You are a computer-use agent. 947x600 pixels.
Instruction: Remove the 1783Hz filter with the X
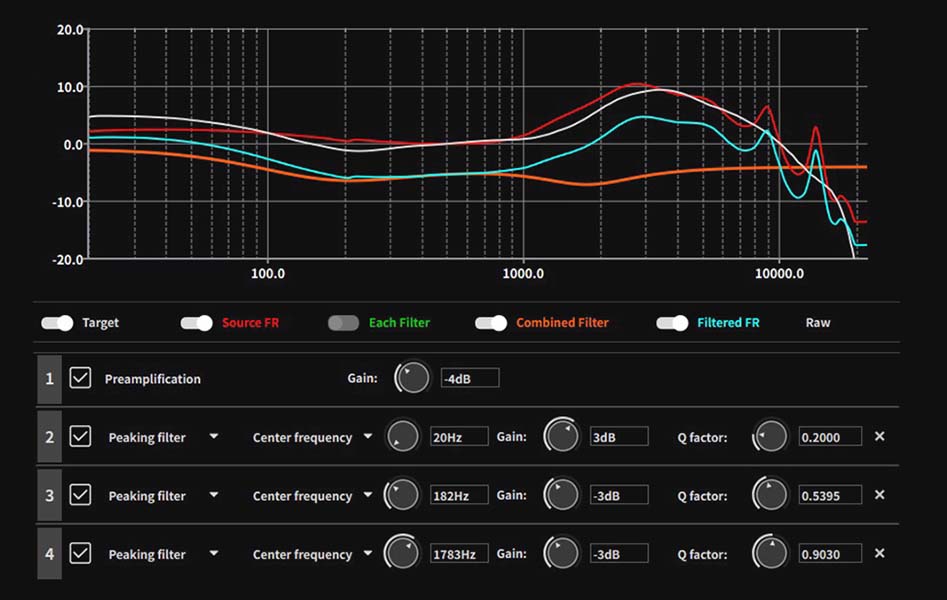[x=879, y=554]
